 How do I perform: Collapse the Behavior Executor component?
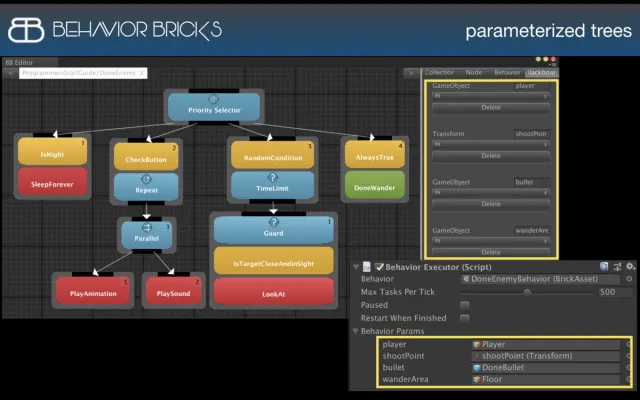(x=356, y=267)
